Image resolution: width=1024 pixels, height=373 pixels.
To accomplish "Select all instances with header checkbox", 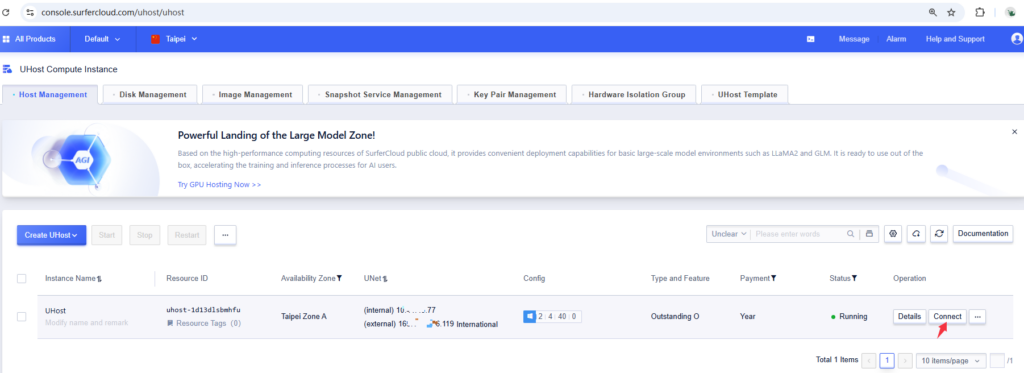I will [x=22, y=279].
